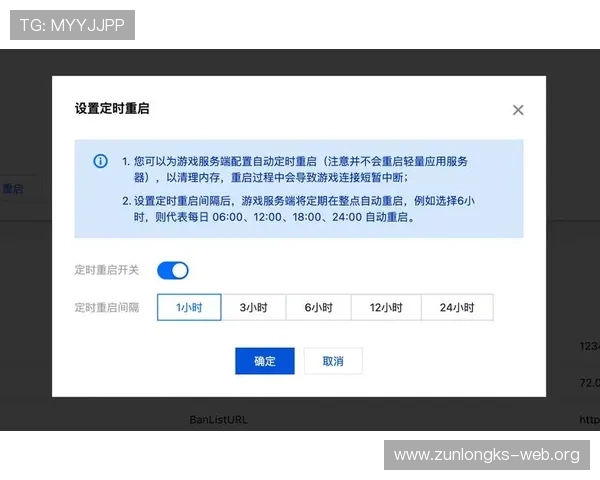
Task: Choose the 6小时 interval option
Action: click(x=320, y=307)
